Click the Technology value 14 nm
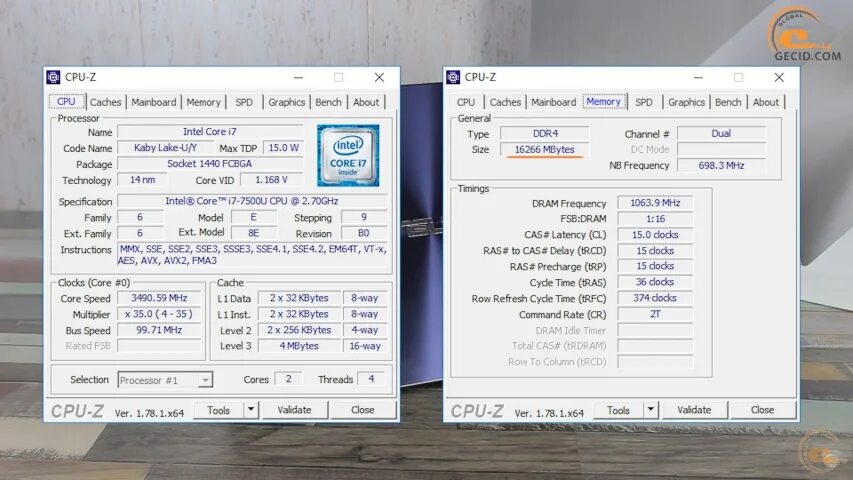 (143, 180)
